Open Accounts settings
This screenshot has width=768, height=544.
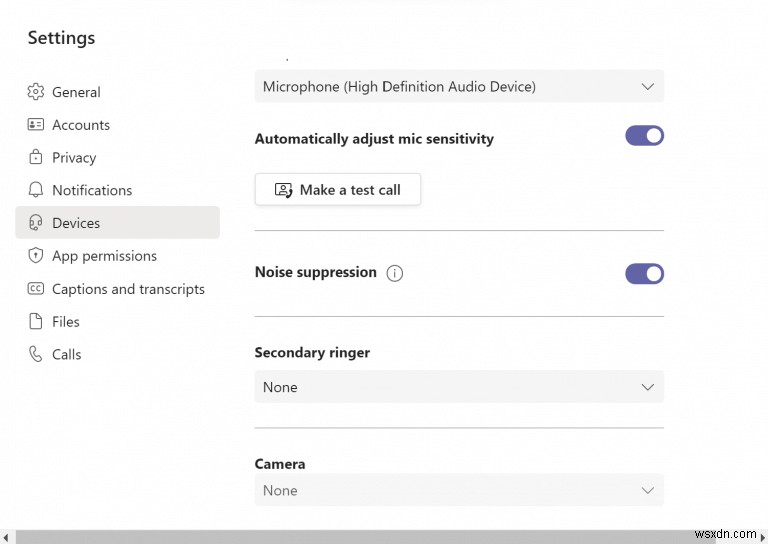[x=118, y=124]
